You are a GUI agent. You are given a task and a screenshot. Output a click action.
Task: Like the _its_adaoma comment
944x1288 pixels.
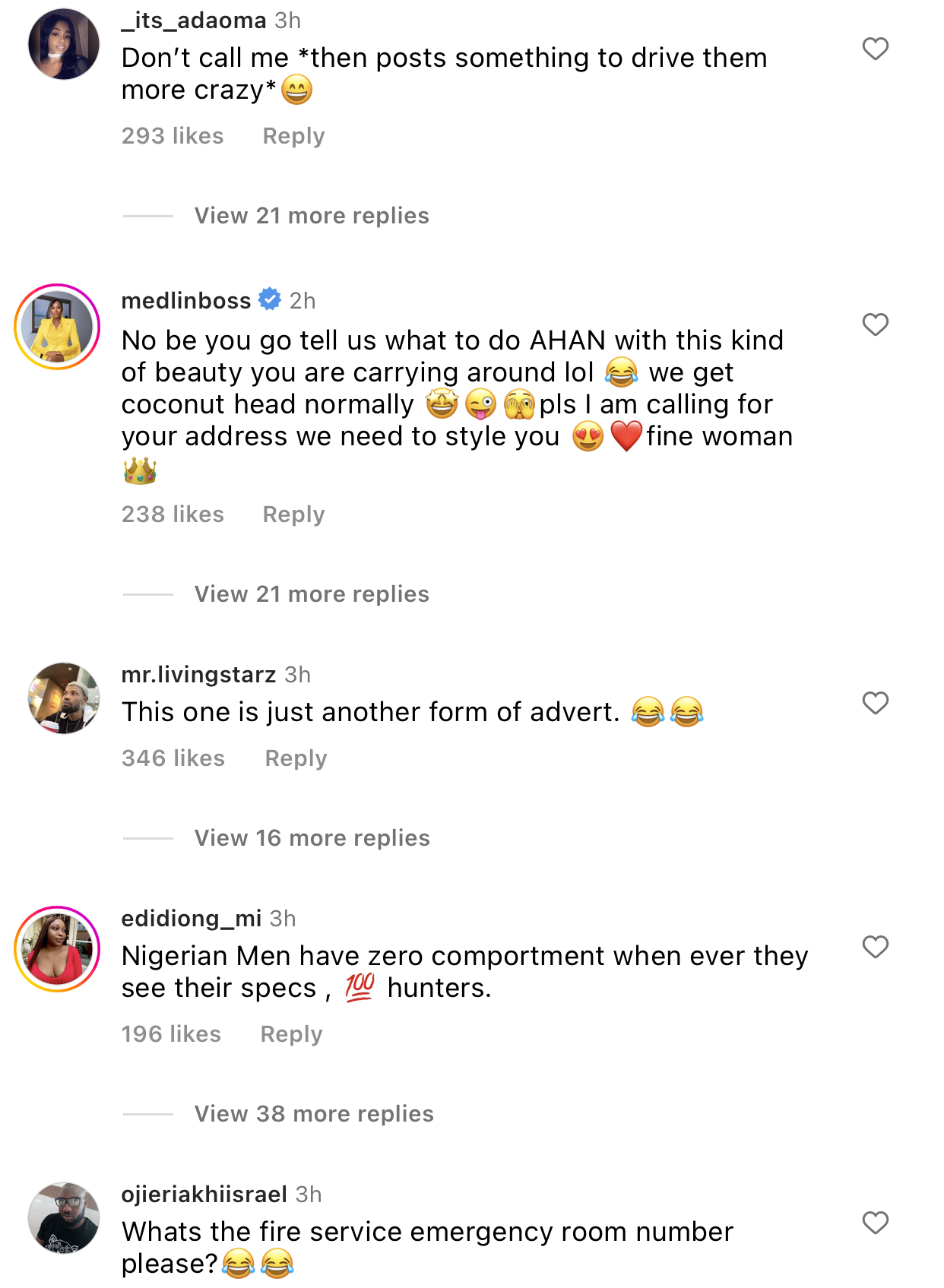(875, 49)
